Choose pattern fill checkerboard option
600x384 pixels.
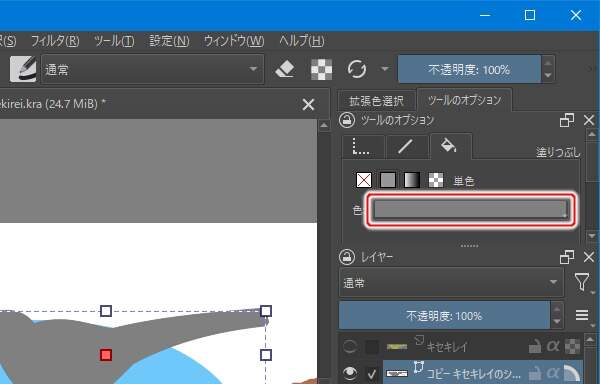click(436, 180)
